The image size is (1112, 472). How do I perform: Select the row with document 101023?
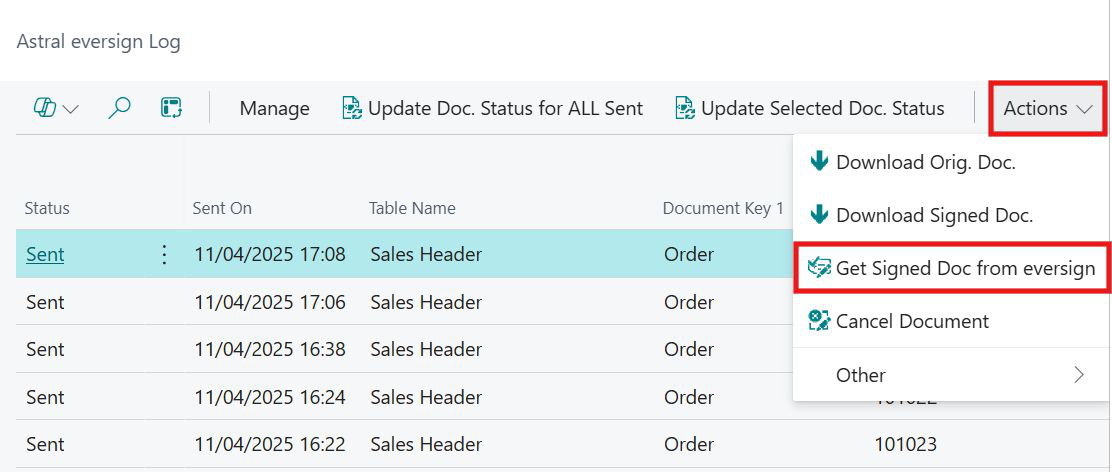coord(905,444)
